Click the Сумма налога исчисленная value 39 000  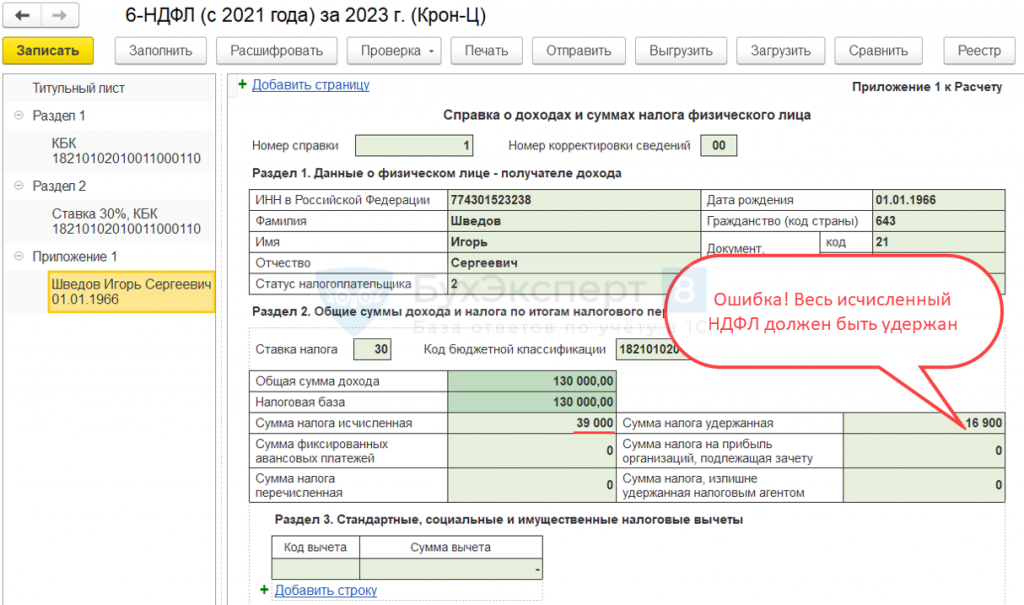pos(532,423)
